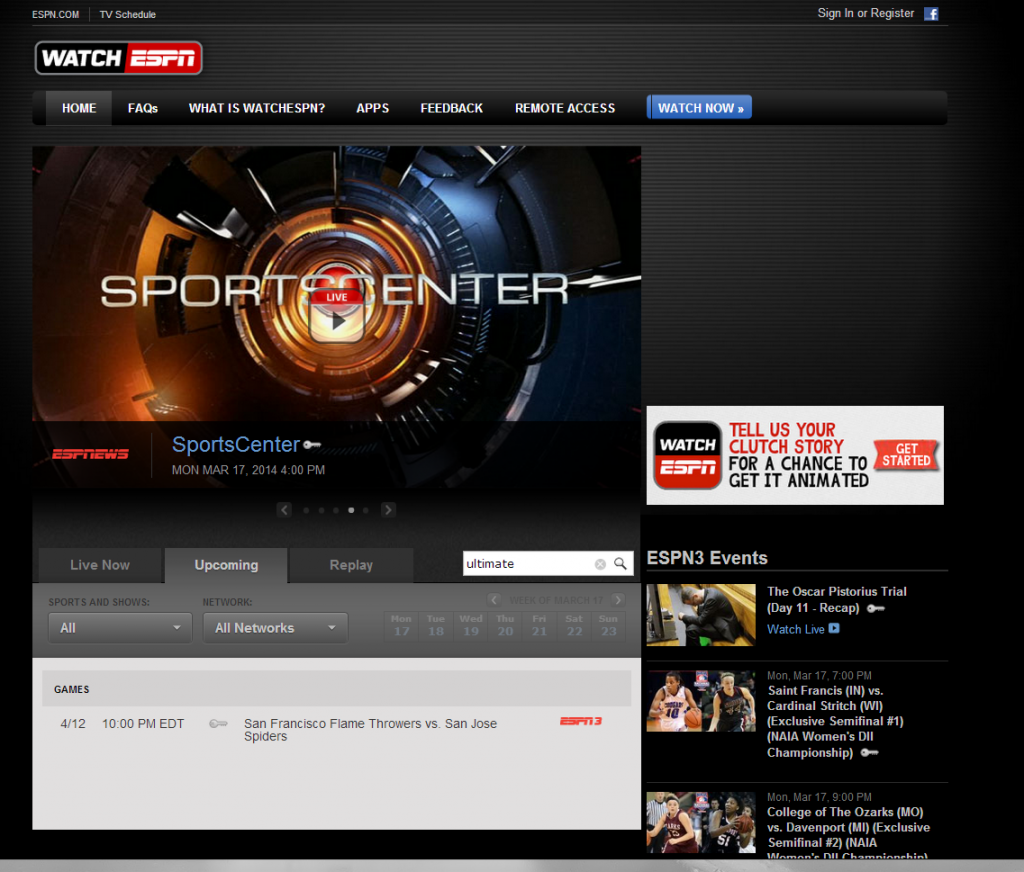Click key icon after NAIA Semifinal #1
The width and height of the screenshot is (1024, 872).
pyautogui.click(x=869, y=752)
